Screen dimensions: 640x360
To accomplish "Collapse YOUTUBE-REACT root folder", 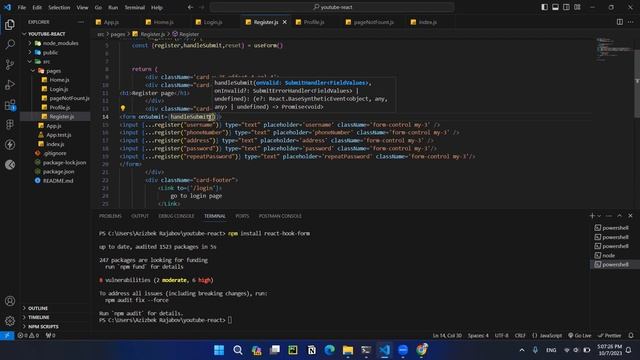I will click(47, 34).
